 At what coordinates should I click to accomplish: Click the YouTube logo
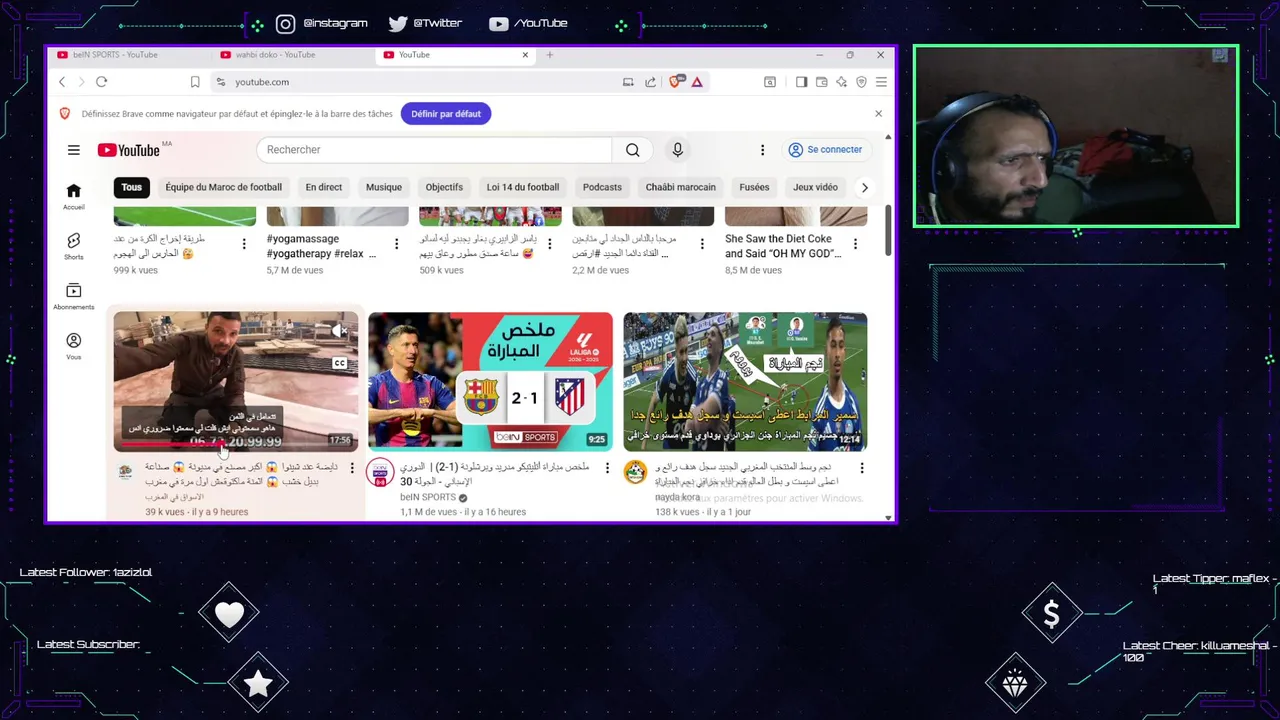(x=129, y=150)
